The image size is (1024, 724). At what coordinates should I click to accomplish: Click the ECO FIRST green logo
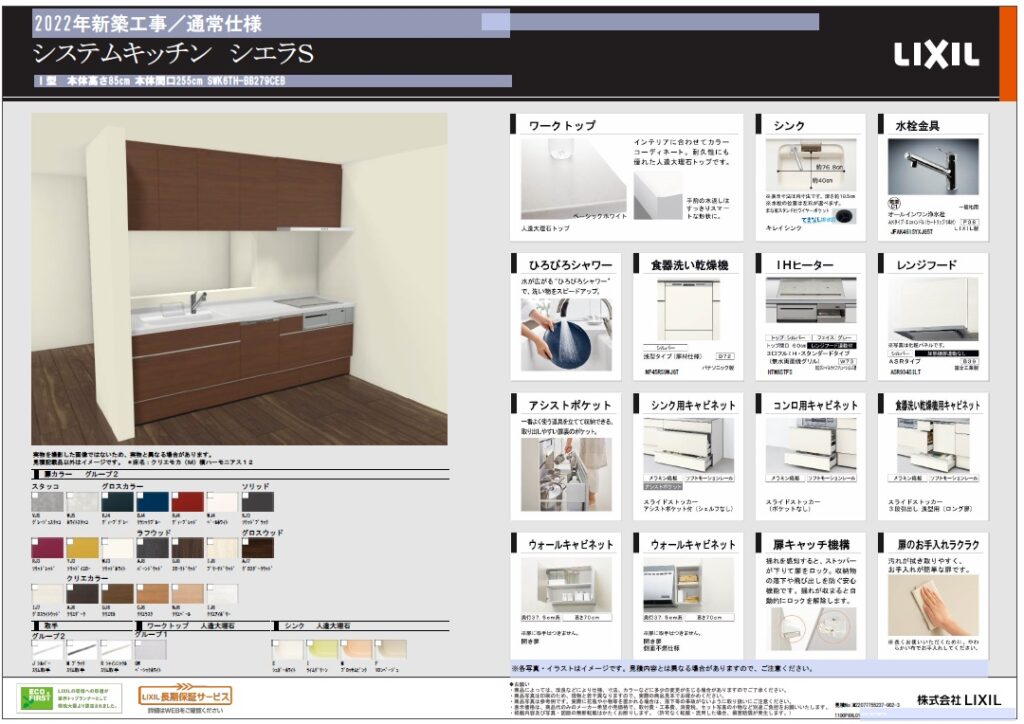coord(34,695)
